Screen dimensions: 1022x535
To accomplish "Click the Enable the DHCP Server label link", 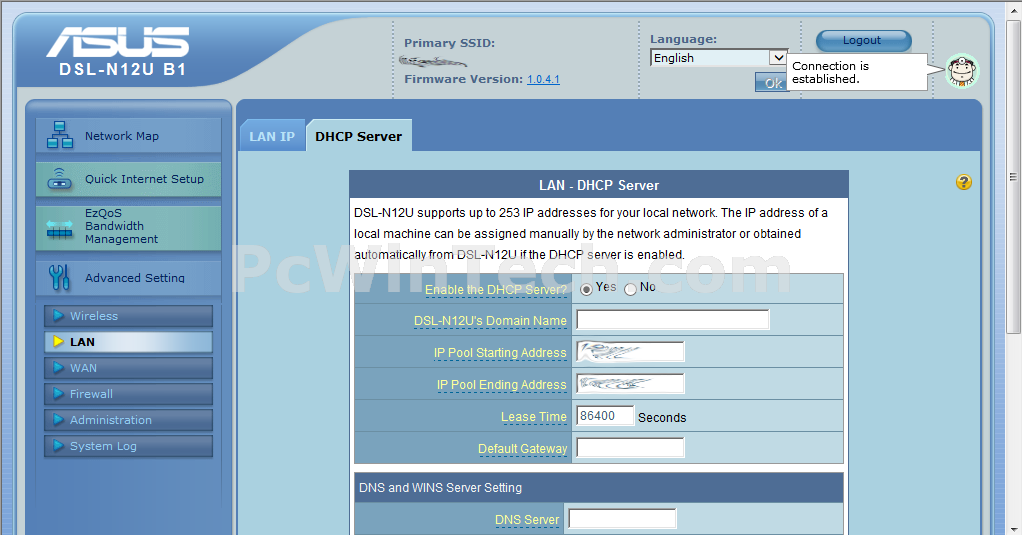I will pyautogui.click(x=496, y=290).
